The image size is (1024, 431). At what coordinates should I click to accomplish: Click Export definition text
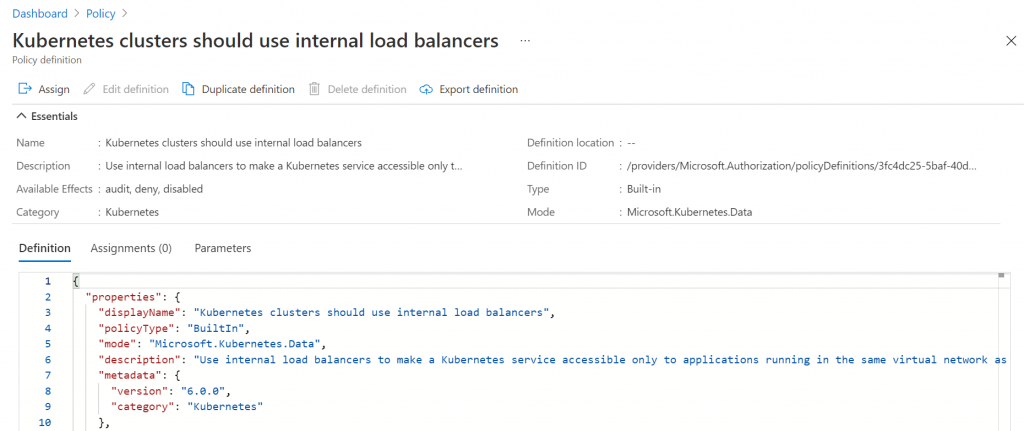(x=479, y=89)
